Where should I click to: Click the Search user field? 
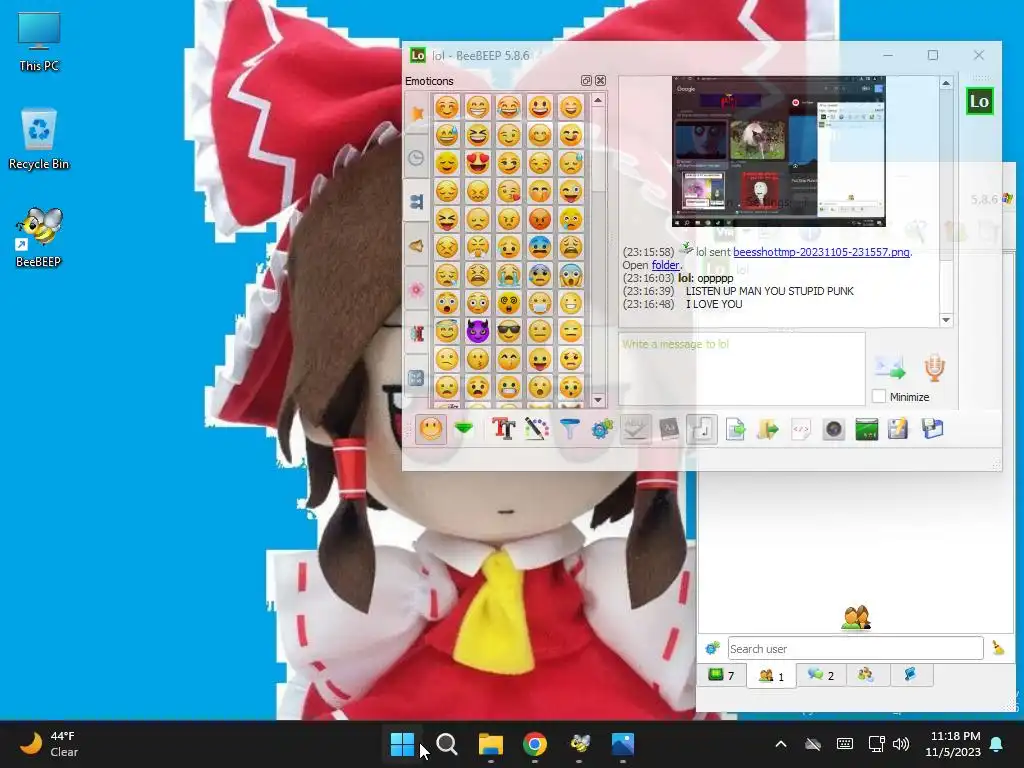[x=856, y=648]
